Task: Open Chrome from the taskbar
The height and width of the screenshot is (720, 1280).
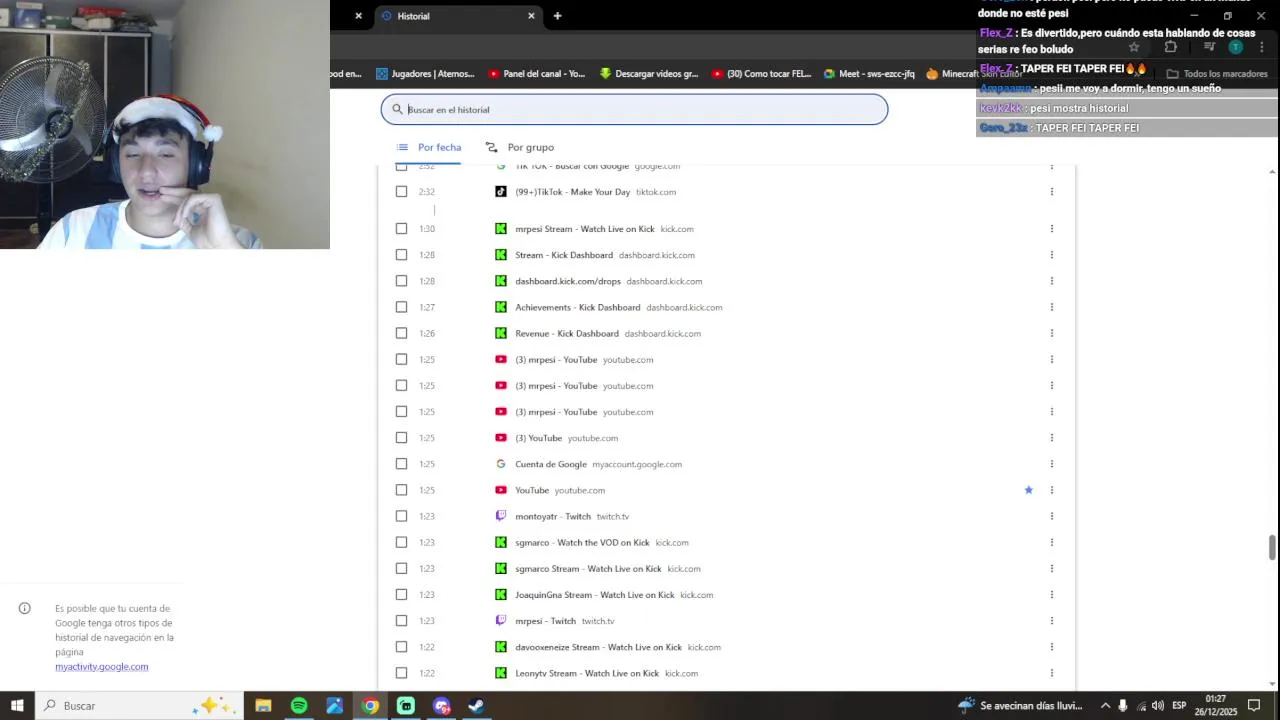Action: coord(370,706)
